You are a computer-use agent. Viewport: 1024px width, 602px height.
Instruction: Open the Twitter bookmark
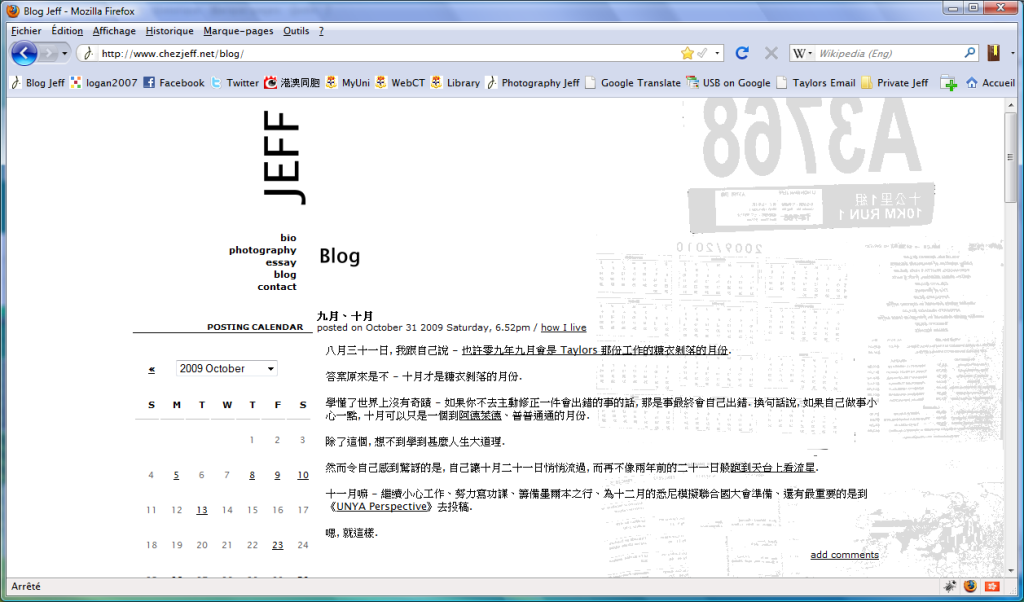click(x=234, y=83)
